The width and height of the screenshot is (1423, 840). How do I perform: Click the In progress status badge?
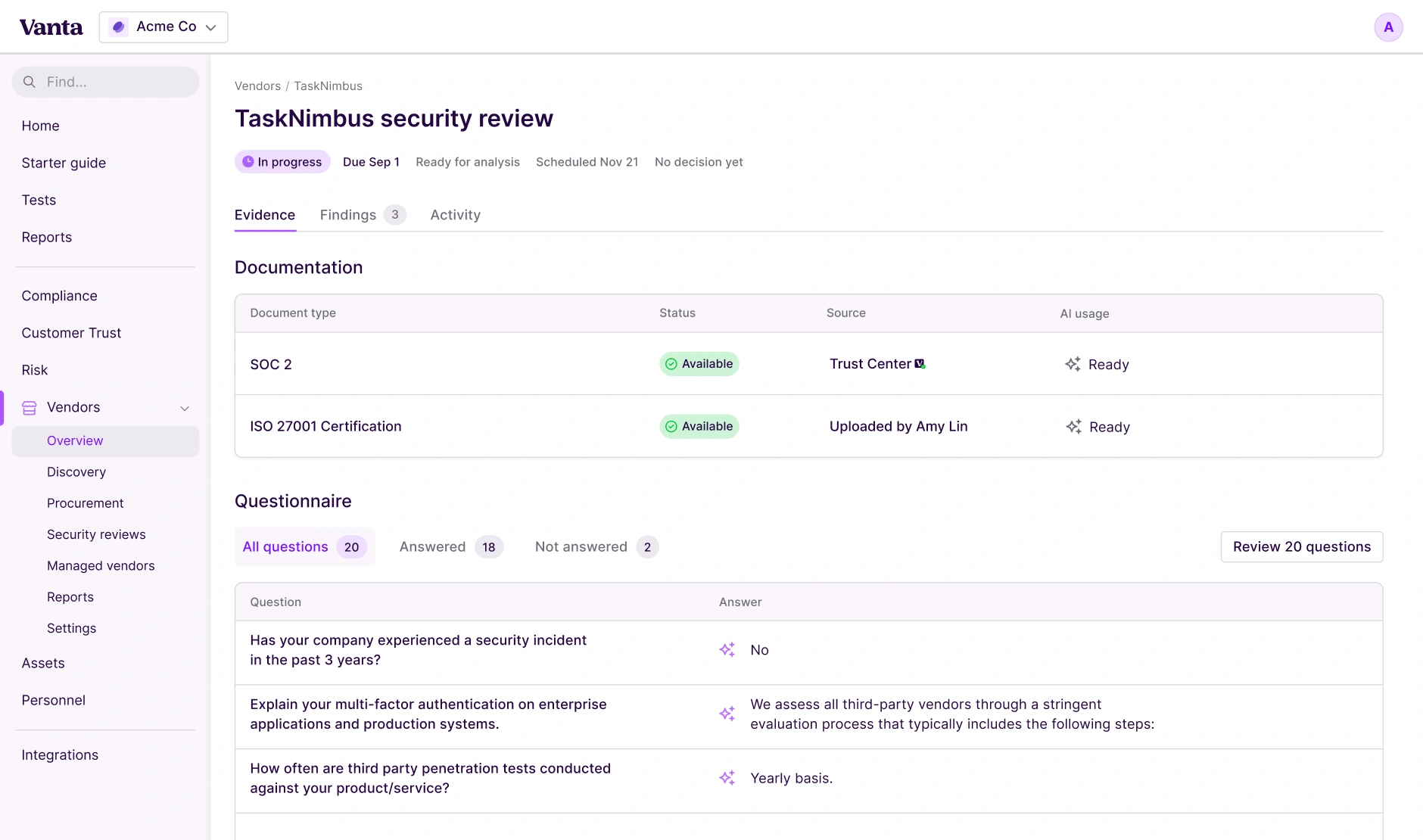(x=282, y=162)
